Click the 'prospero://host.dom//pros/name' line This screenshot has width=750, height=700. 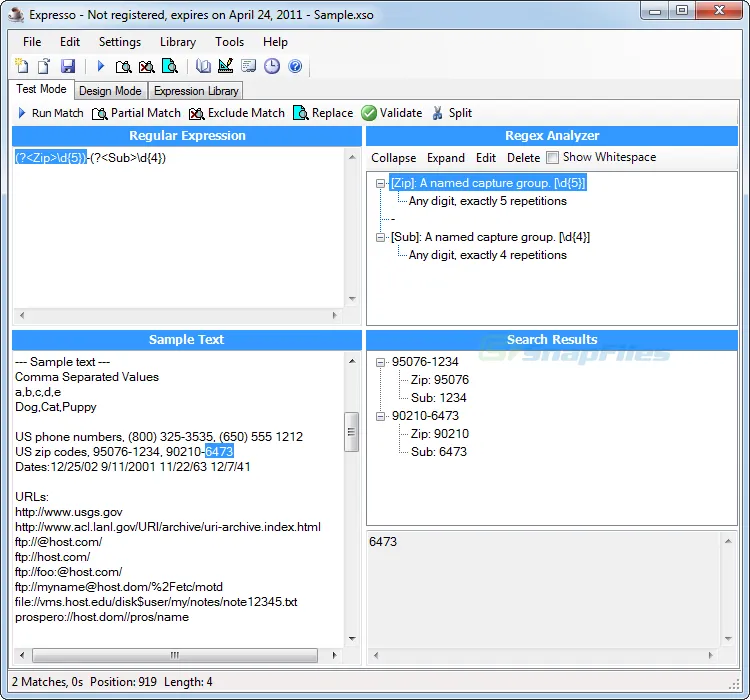pyautogui.click(x=102, y=617)
